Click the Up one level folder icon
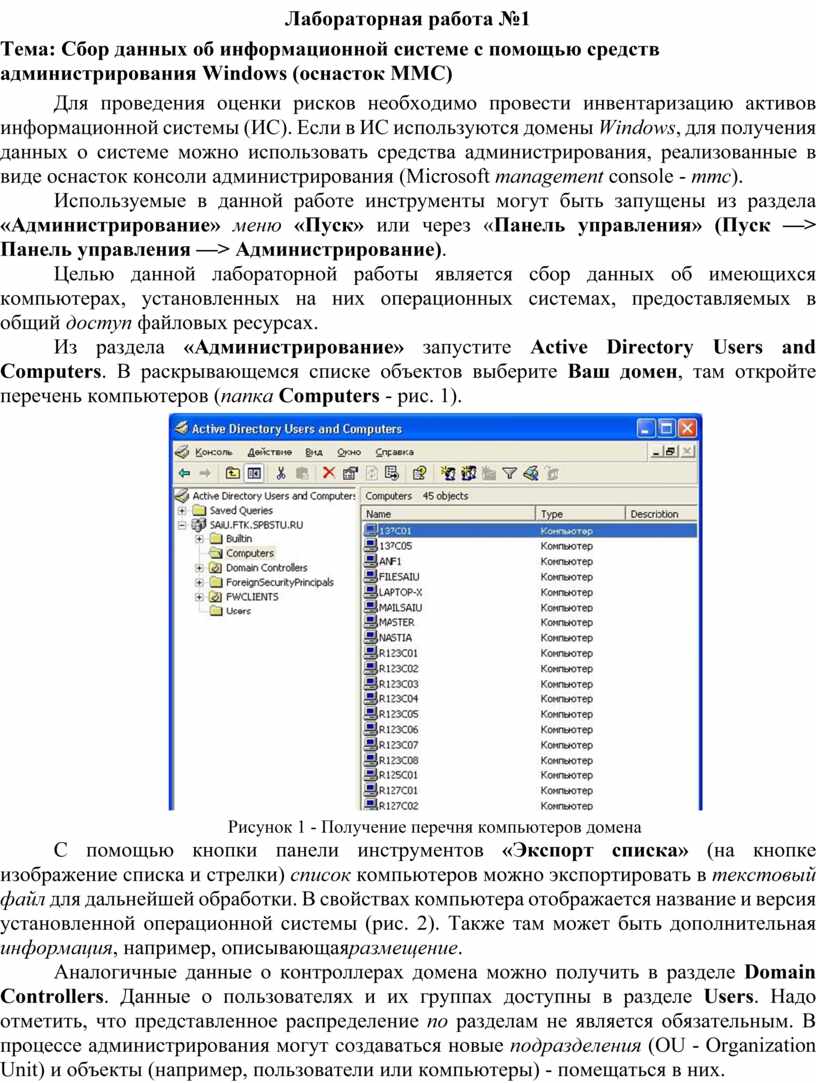 [232, 473]
